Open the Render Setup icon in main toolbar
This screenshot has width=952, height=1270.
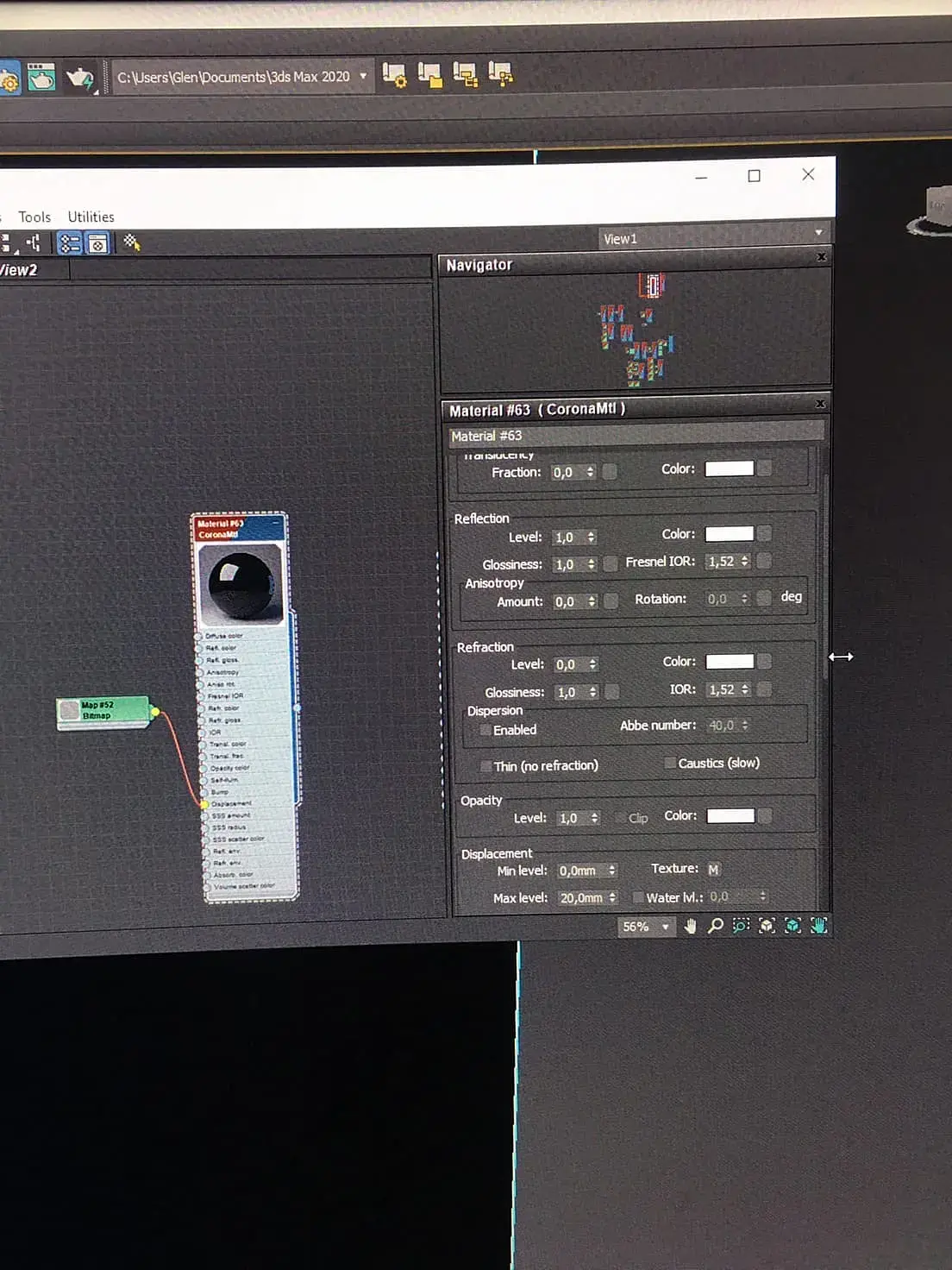pos(9,79)
